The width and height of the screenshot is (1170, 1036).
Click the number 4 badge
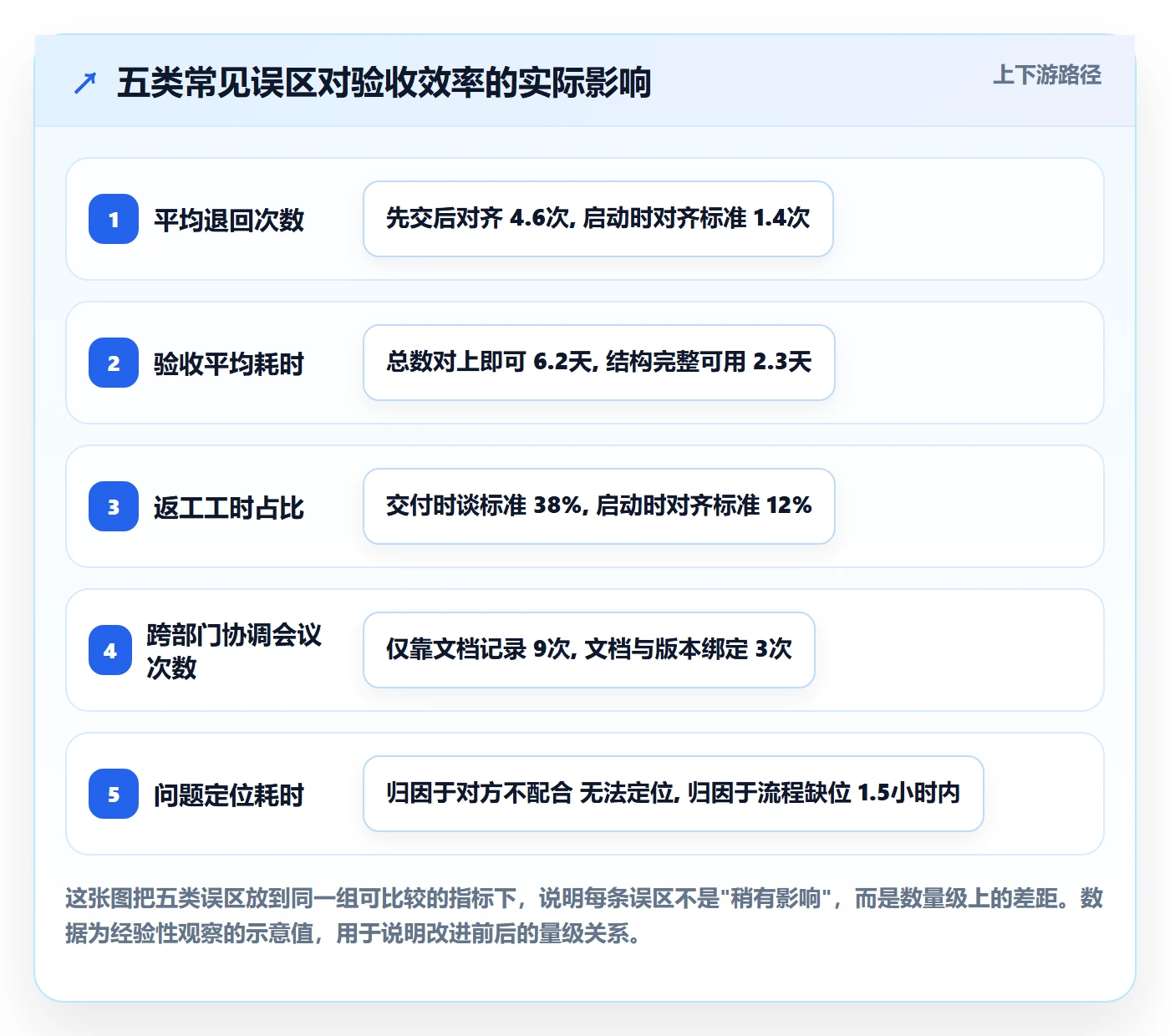click(110, 650)
